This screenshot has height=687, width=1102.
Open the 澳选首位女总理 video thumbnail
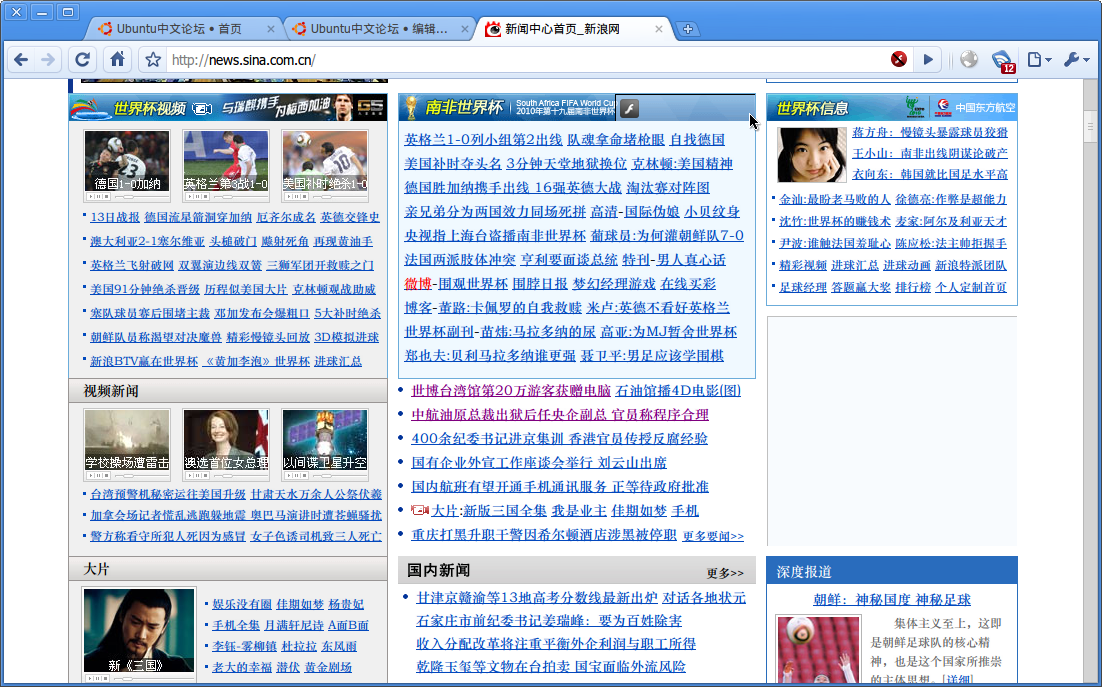(226, 440)
